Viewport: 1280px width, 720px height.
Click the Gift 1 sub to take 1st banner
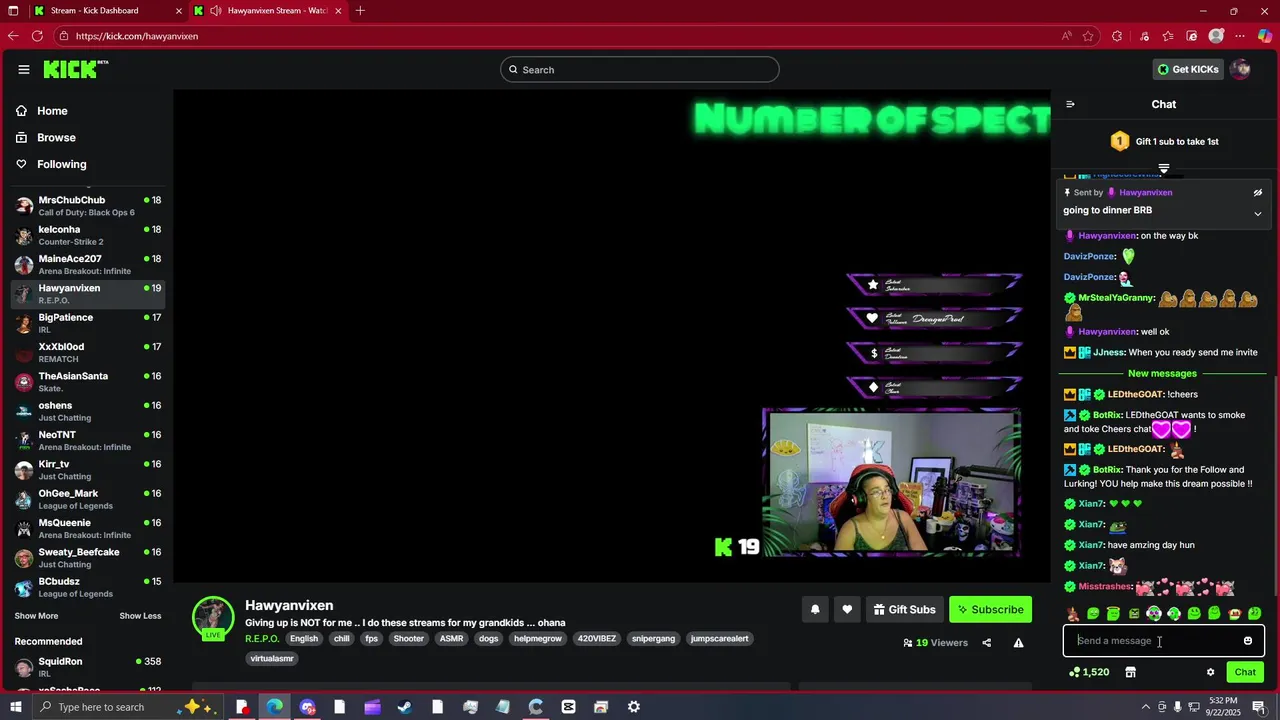pos(1164,142)
